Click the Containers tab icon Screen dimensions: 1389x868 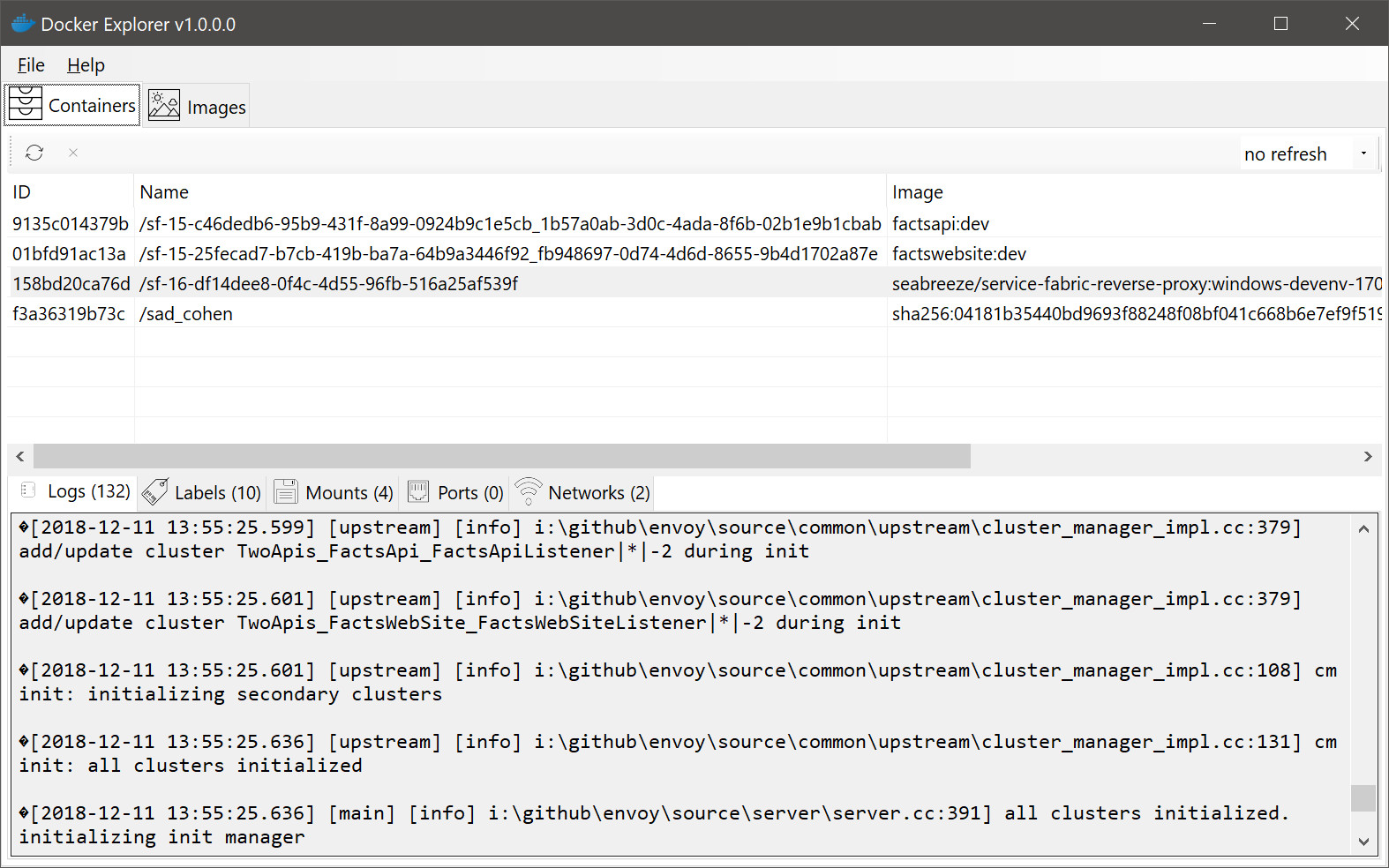[26, 105]
